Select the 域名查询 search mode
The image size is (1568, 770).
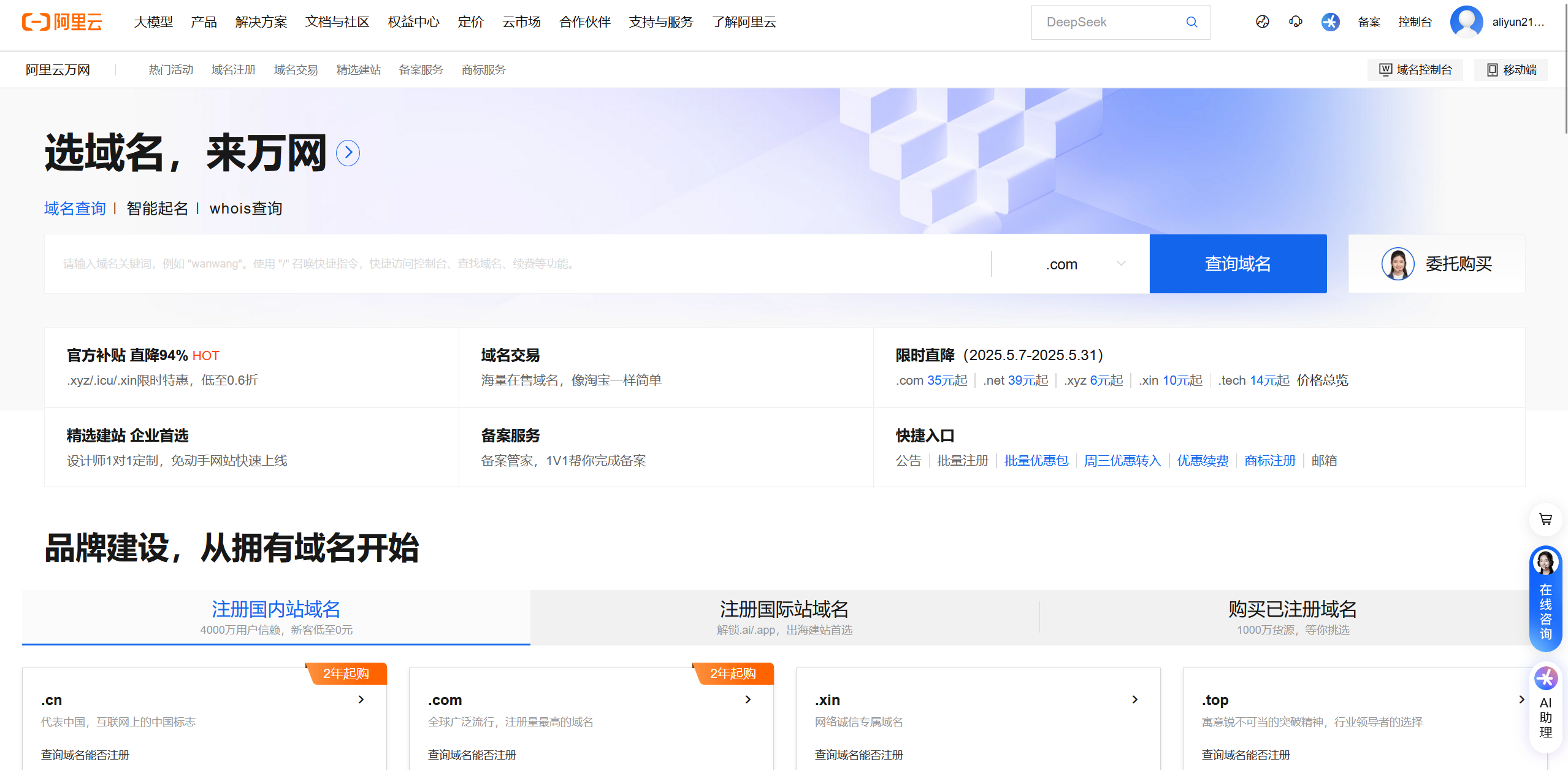[75, 209]
